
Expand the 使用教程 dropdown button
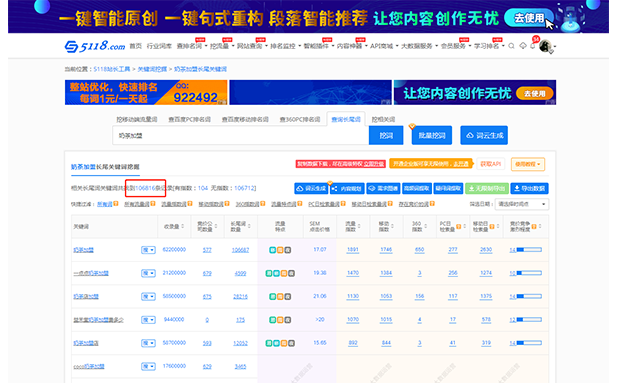tap(528, 164)
